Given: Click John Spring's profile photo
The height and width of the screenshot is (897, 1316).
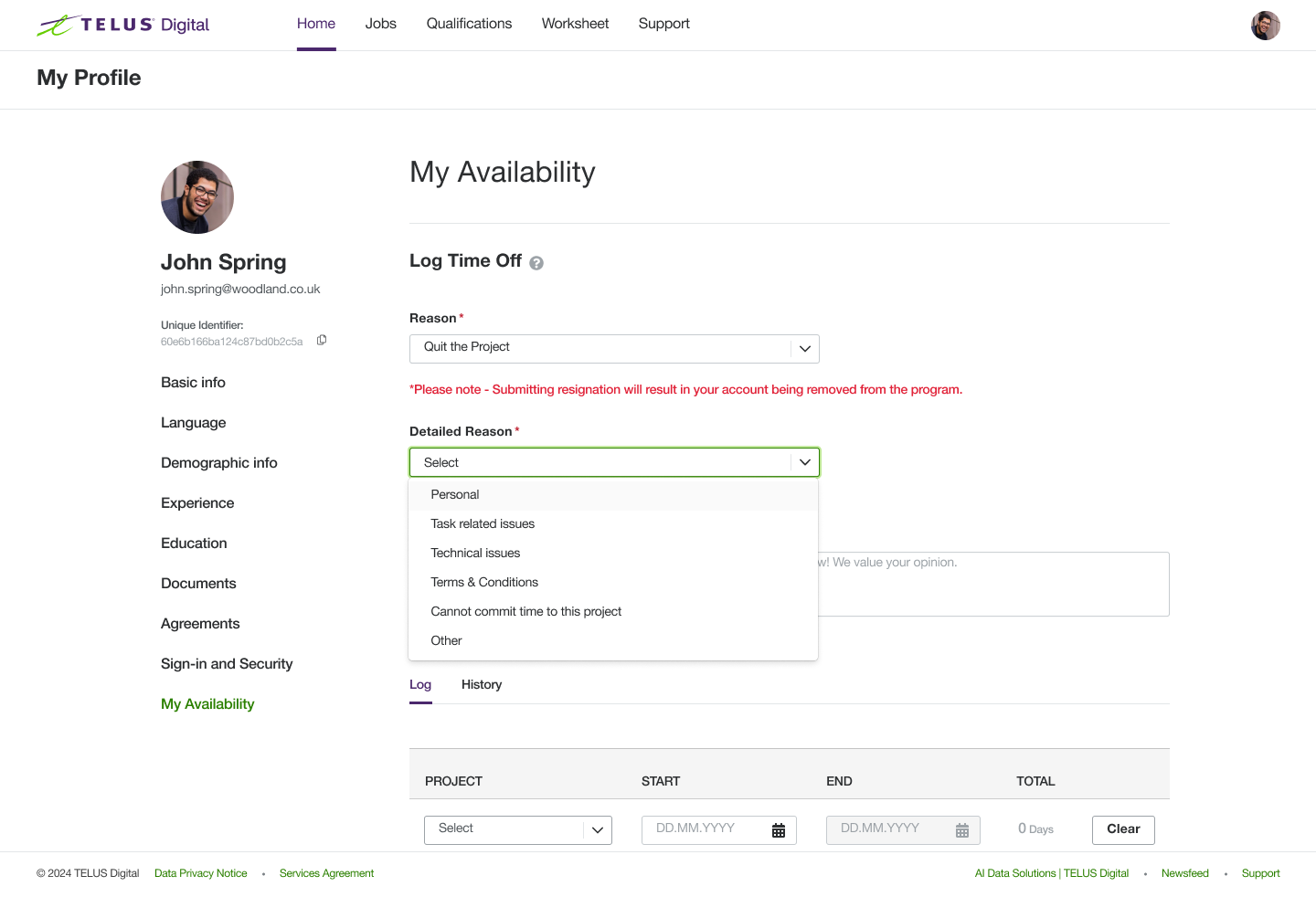Looking at the screenshot, I should (x=197, y=197).
